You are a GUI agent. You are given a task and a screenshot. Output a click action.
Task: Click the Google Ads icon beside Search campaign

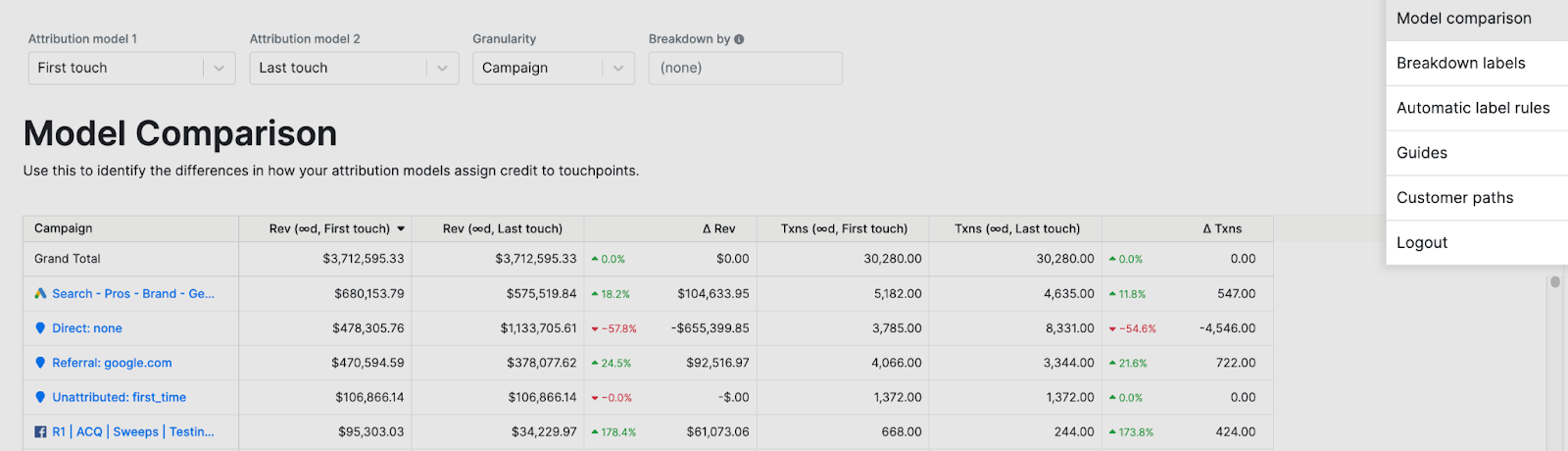[40, 293]
